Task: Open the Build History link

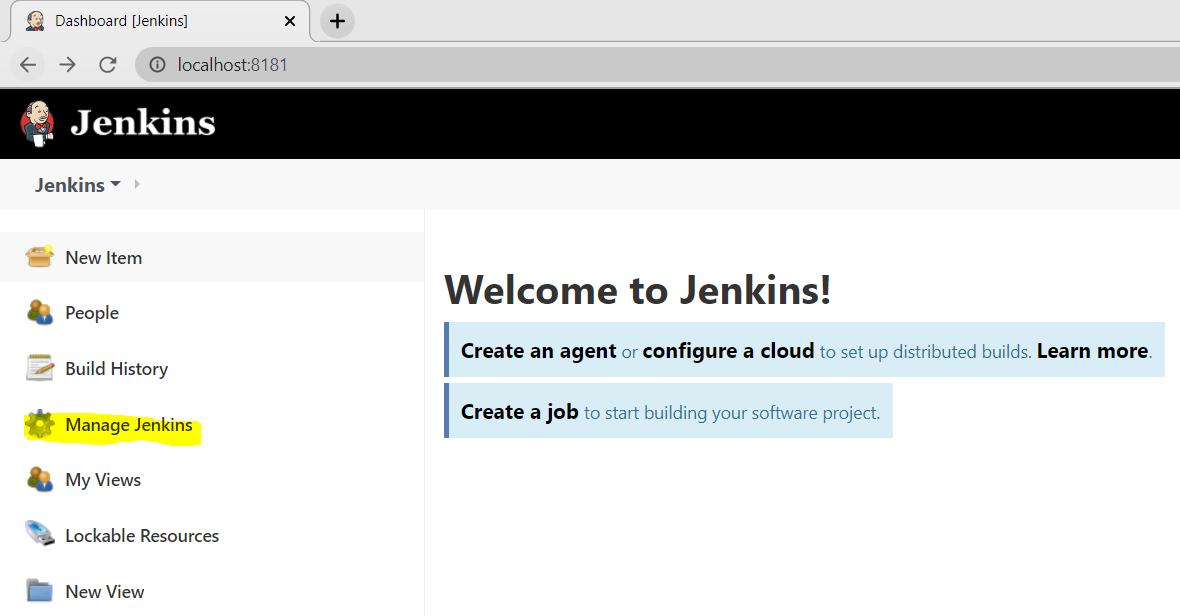Action: pyautogui.click(x=117, y=369)
